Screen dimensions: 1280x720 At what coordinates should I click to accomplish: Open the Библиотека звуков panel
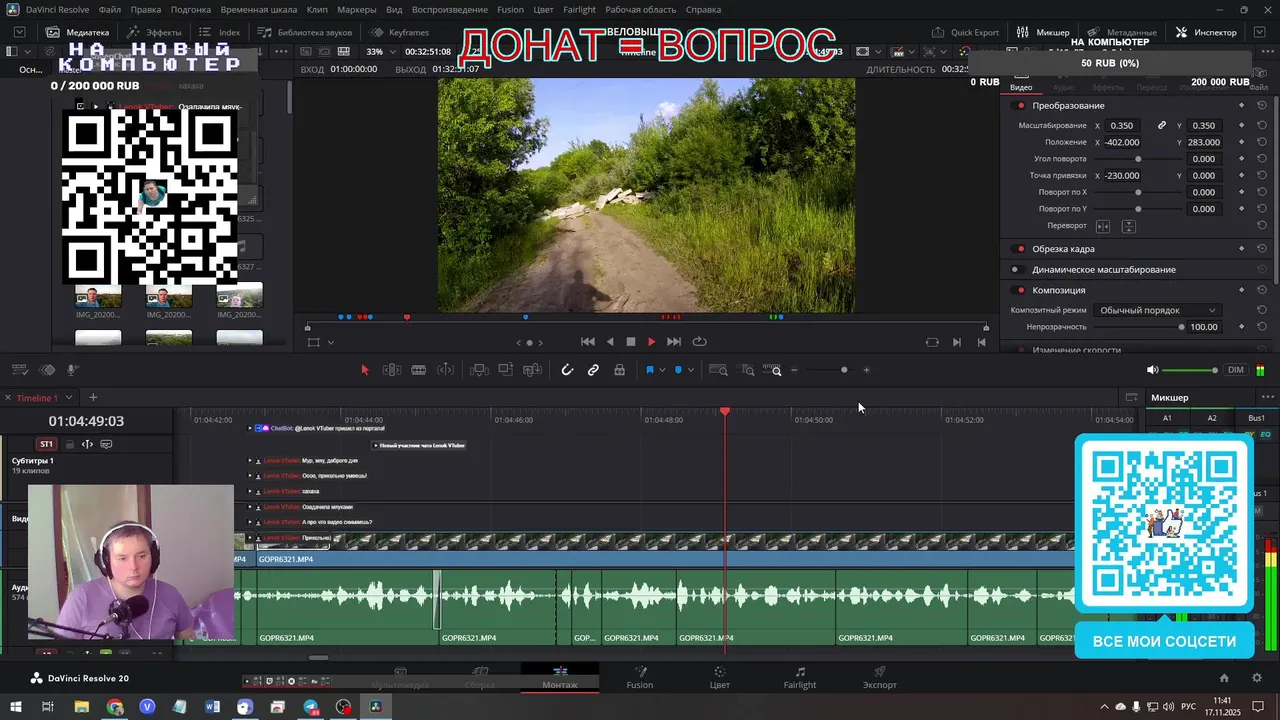pos(307,32)
